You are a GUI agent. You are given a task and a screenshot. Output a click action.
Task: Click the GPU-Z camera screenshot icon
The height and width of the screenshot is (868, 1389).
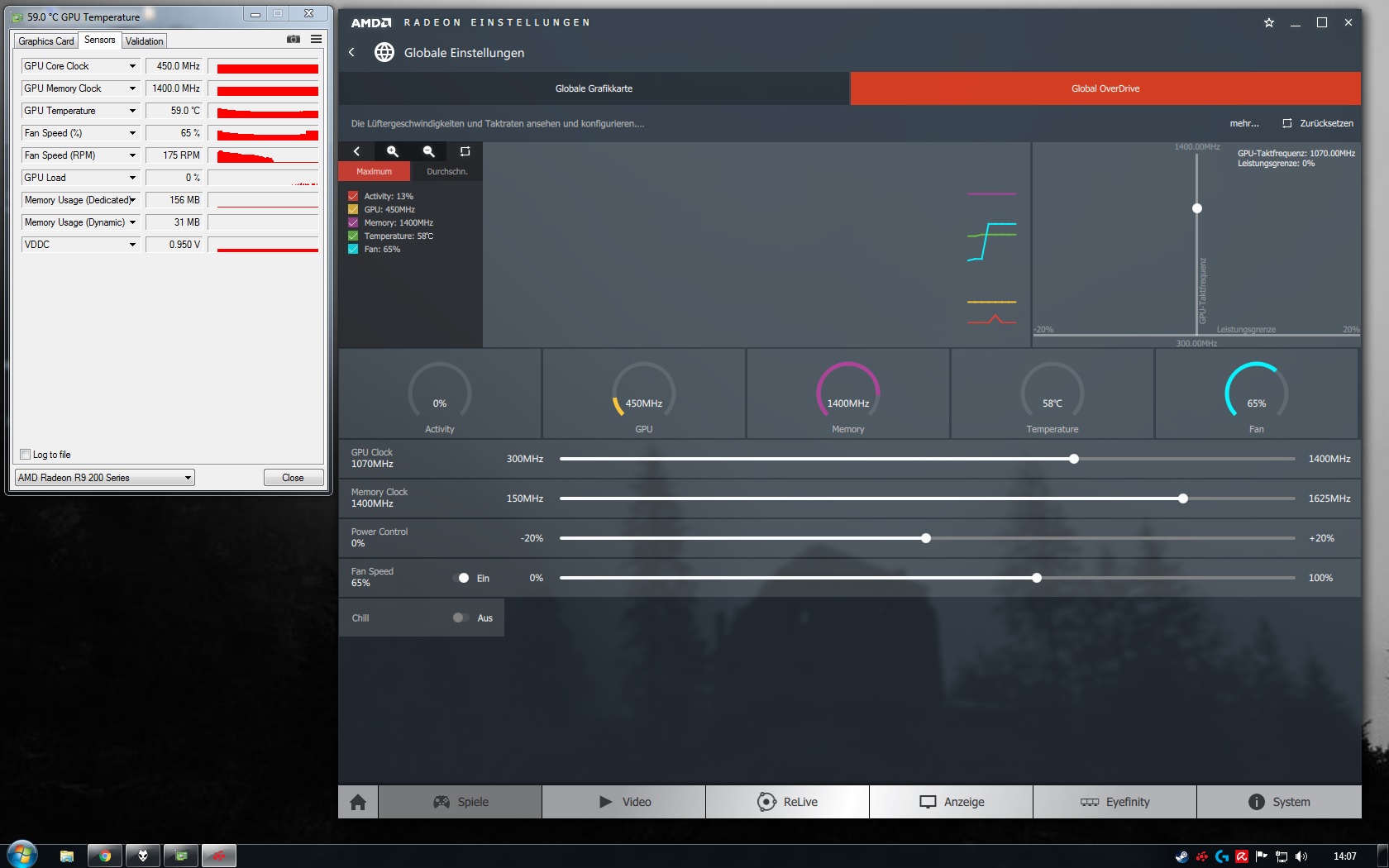pos(294,39)
